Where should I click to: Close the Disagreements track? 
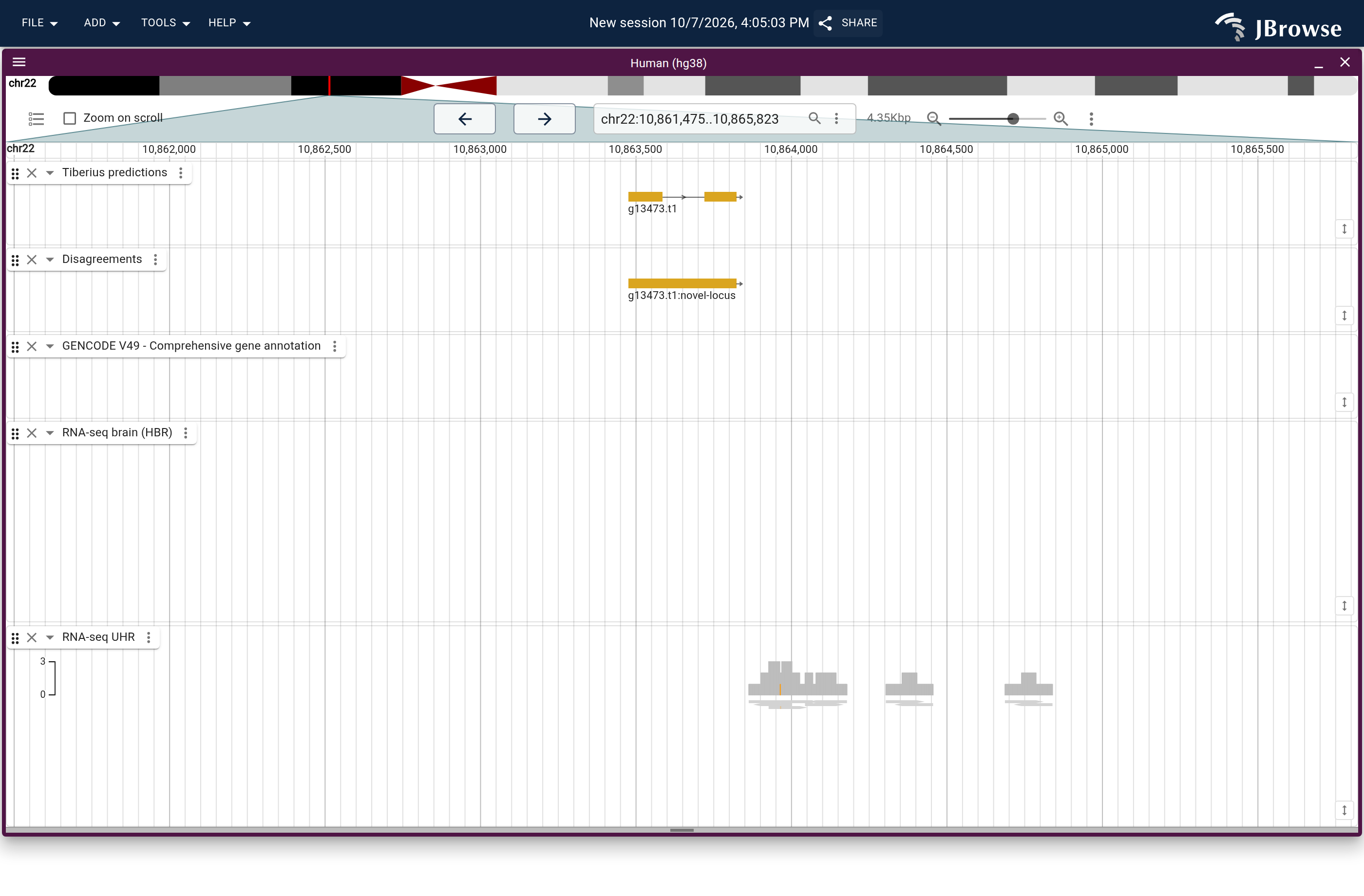pos(32,260)
